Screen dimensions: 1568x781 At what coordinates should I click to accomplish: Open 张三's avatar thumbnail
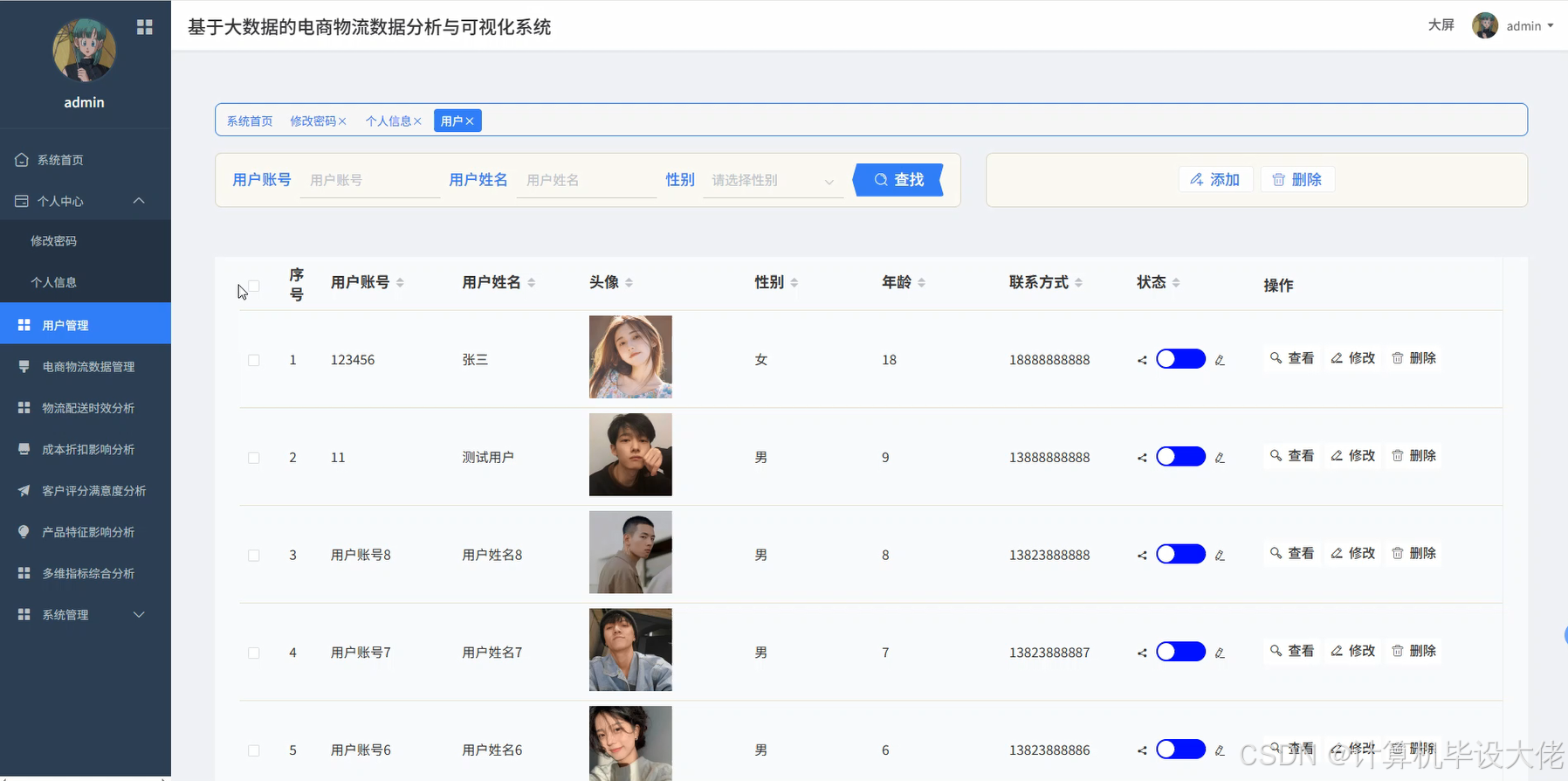[630, 357]
